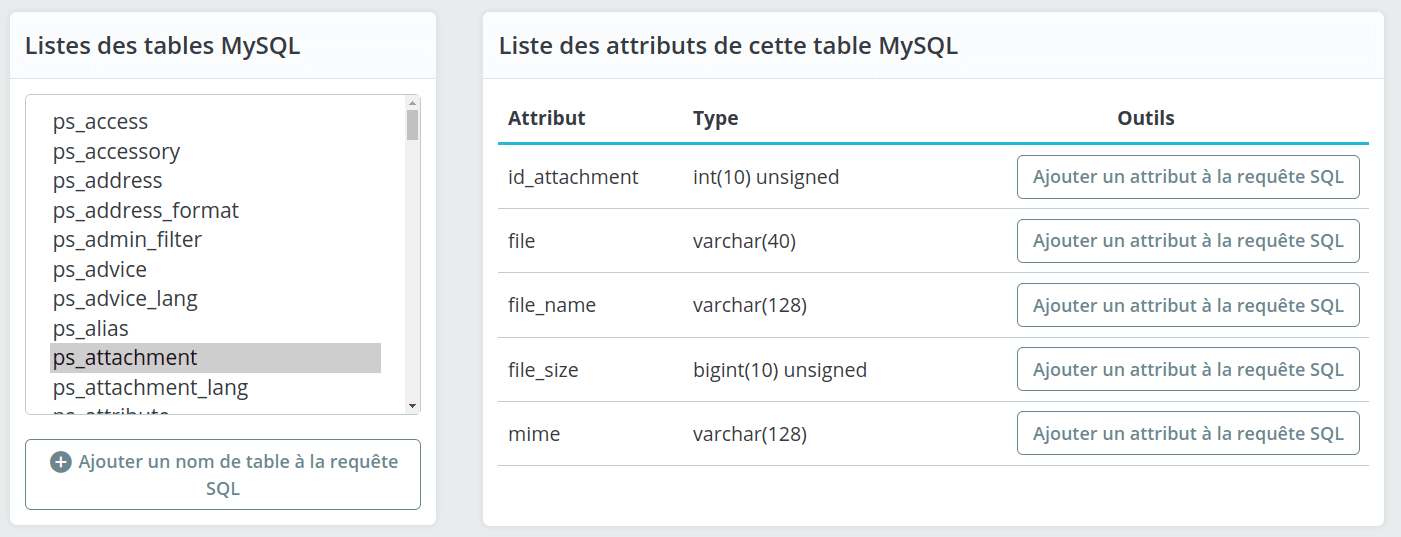The width and height of the screenshot is (1401, 537).
Task: Select ps_accessory table entry
Action: pos(116,152)
